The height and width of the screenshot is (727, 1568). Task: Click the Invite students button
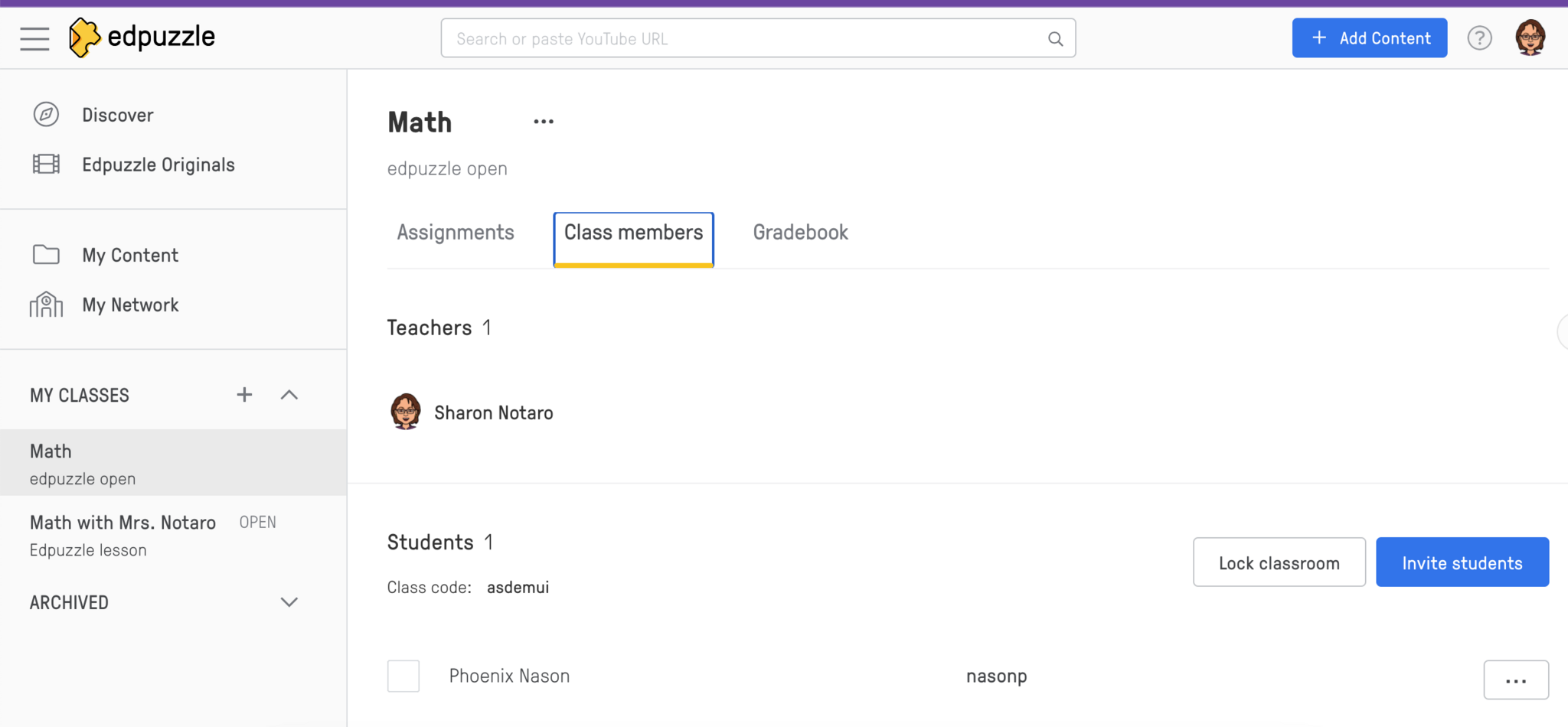click(x=1462, y=562)
